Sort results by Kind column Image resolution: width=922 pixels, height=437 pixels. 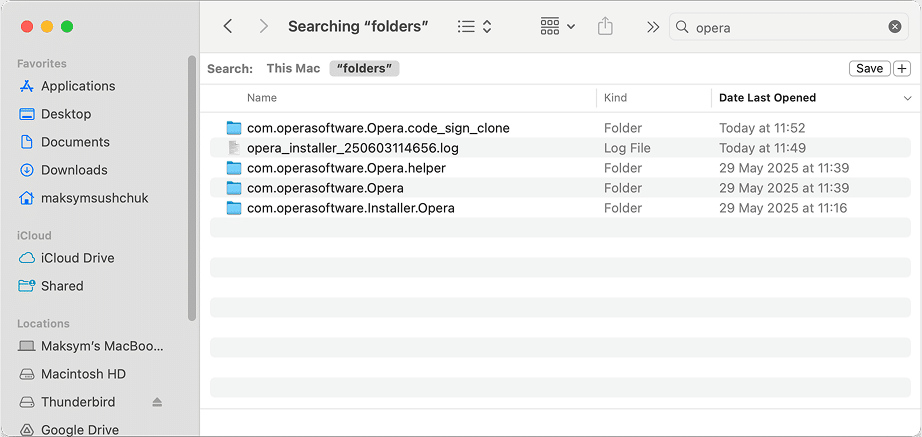pyautogui.click(x=616, y=98)
